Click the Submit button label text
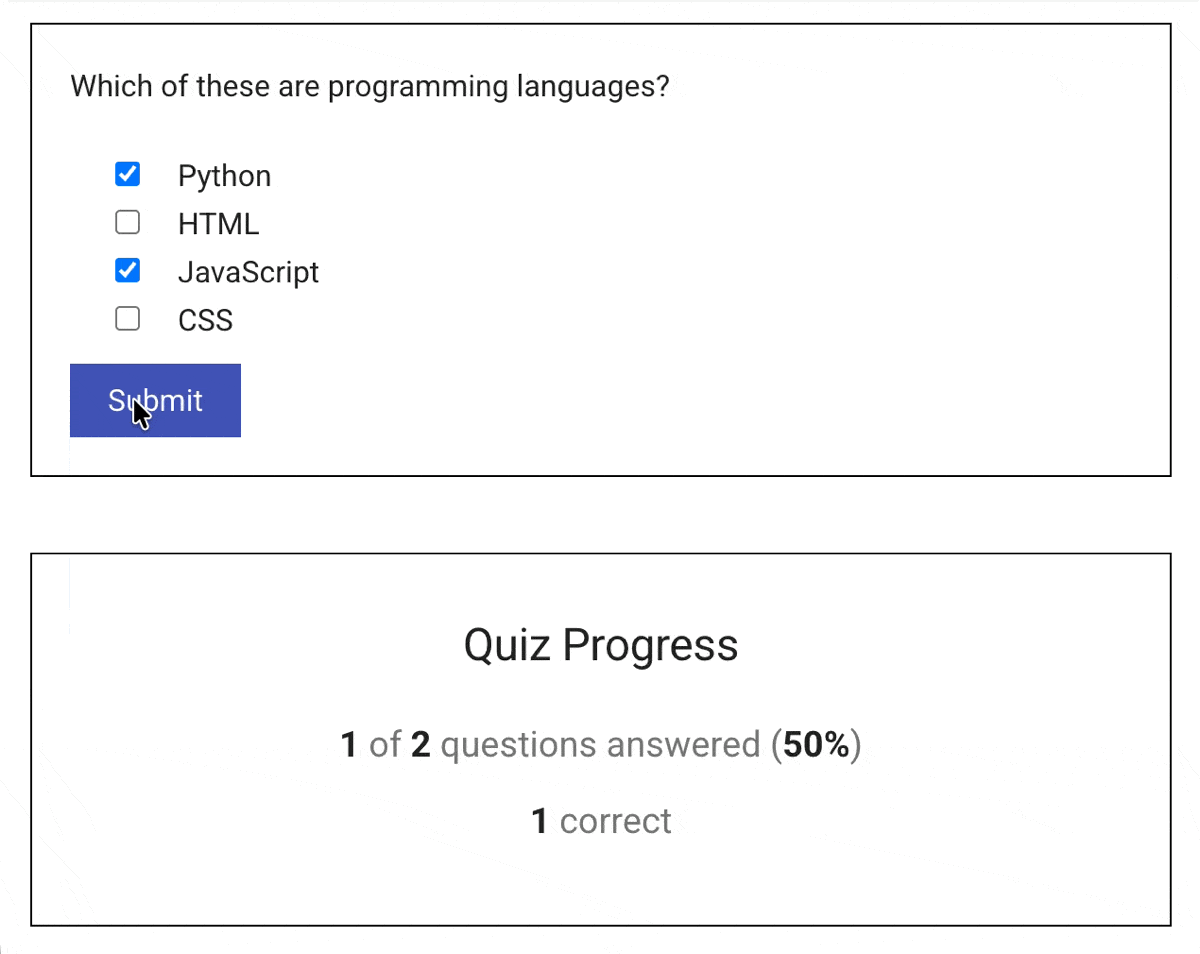The width and height of the screenshot is (1200, 954). point(155,399)
